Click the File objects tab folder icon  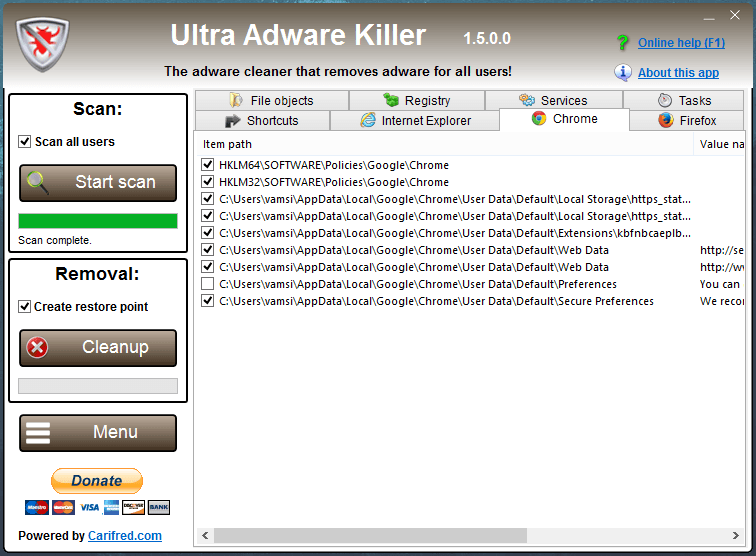[236, 100]
